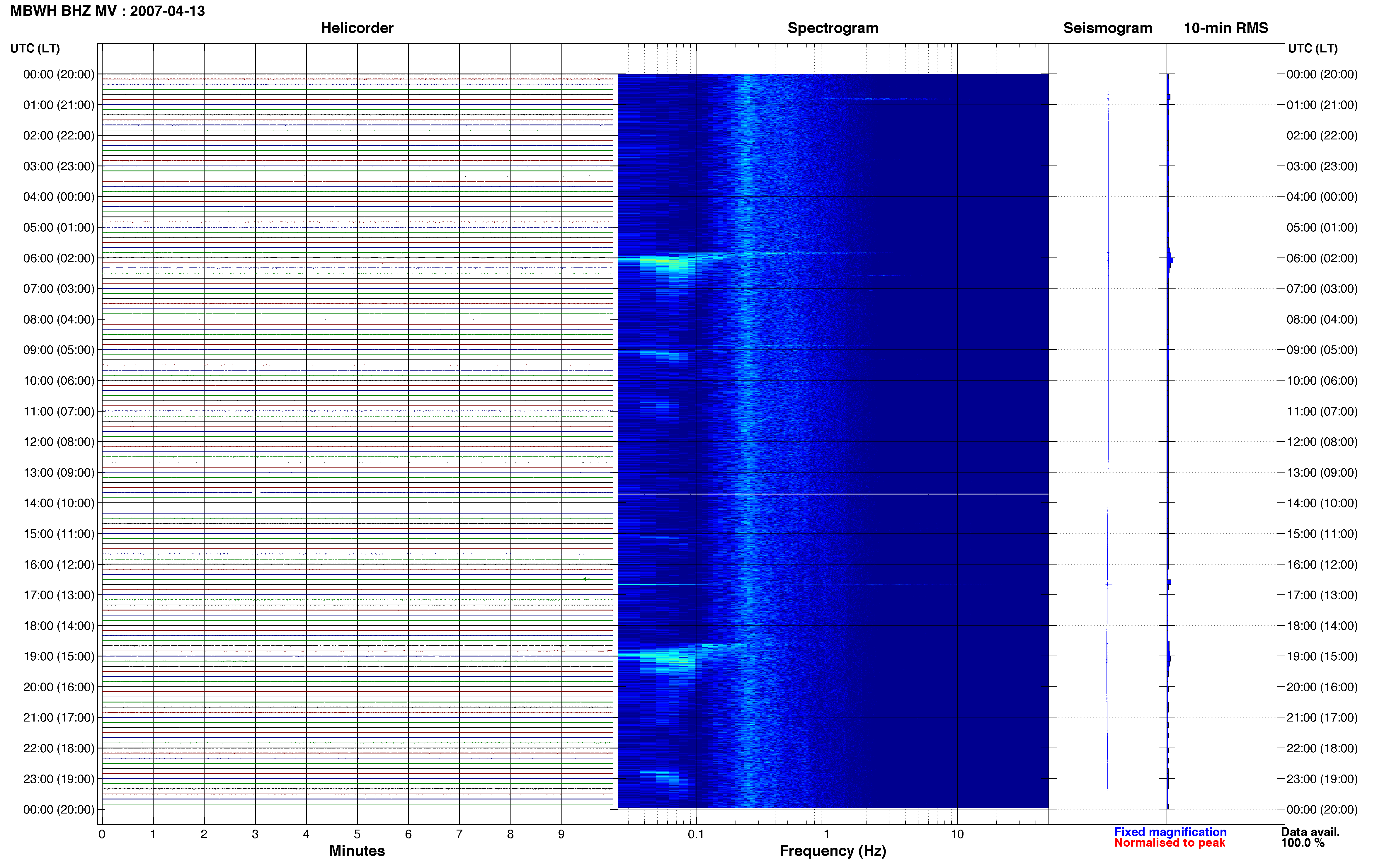Click 14:00 (10:00) on the Helicorder time axis
The width and height of the screenshot is (1389, 868).
[x=59, y=504]
